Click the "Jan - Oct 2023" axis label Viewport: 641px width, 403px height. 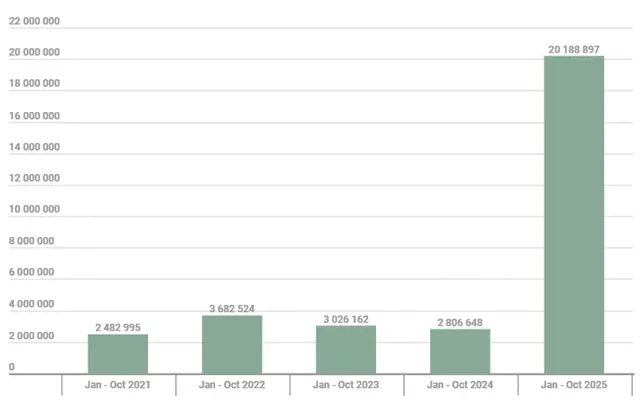tap(346, 385)
